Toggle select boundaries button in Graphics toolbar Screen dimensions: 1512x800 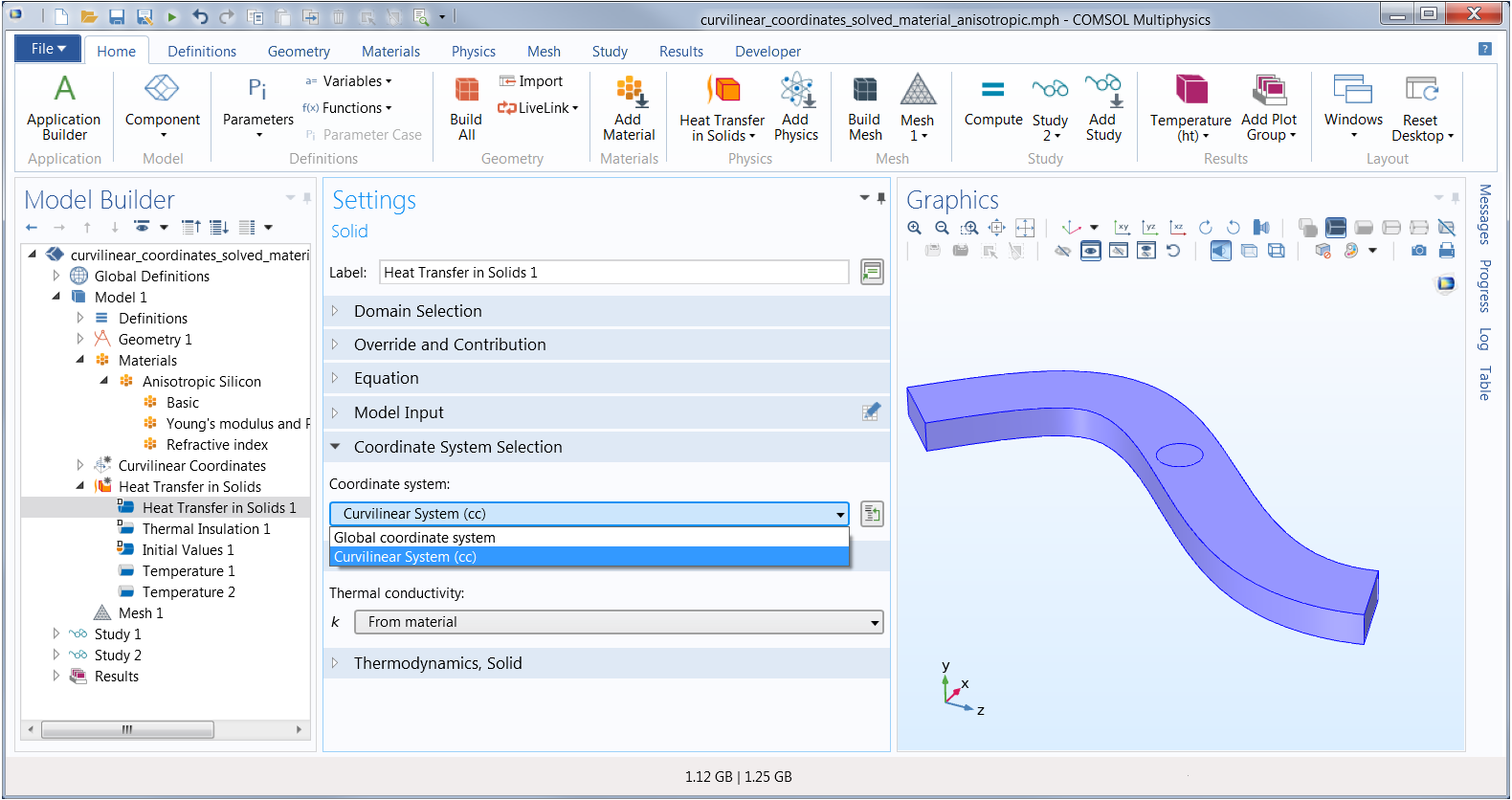tap(1364, 228)
